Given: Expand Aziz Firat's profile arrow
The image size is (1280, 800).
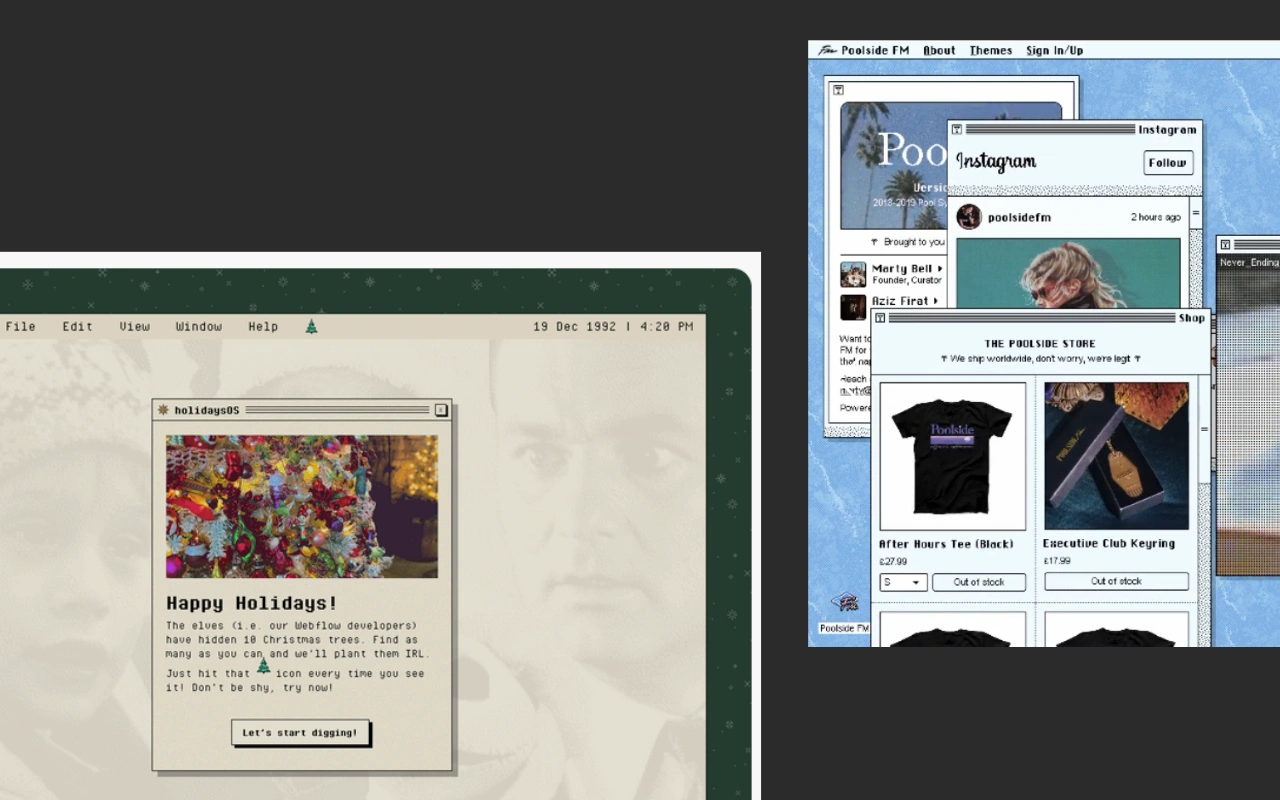Looking at the screenshot, I should point(936,300).
